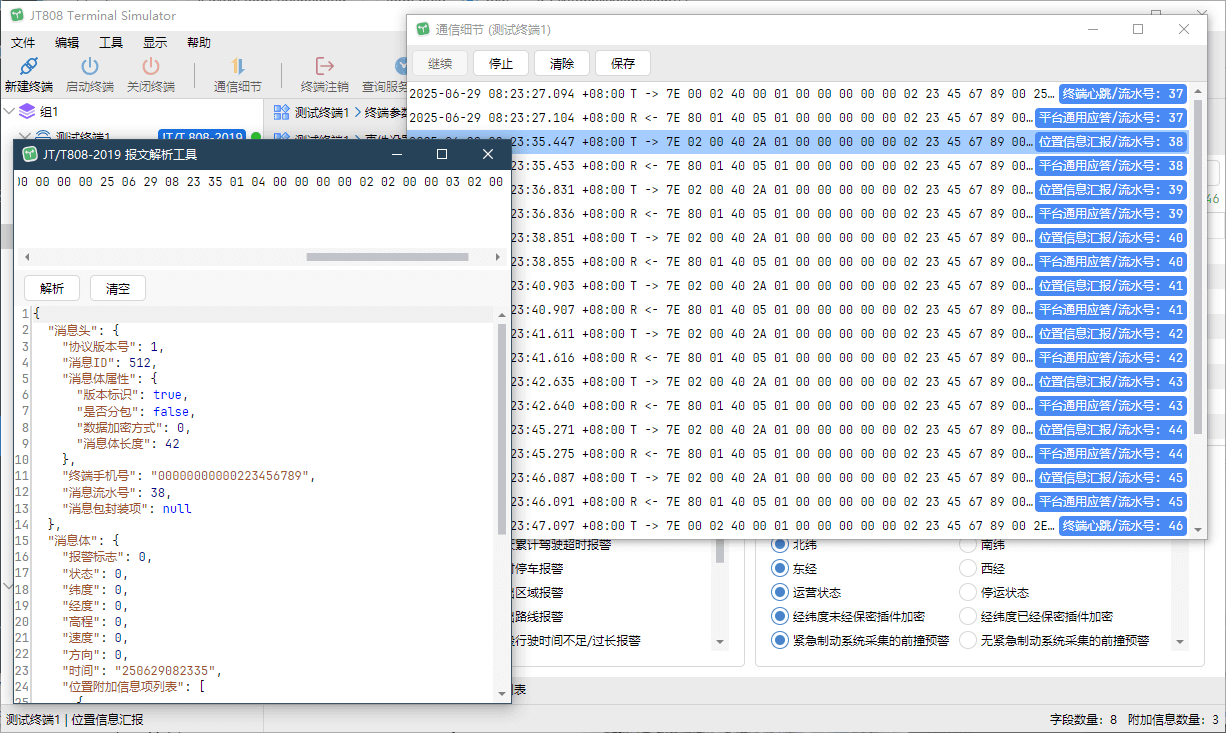Click the 关闭终端 power icon

(x=150, y=67)
